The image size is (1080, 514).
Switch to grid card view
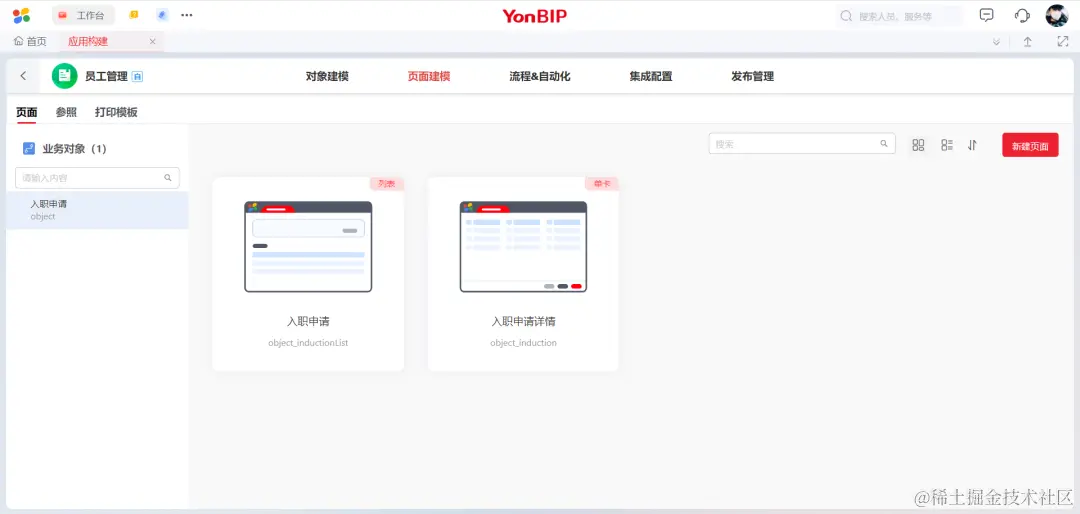918,145
